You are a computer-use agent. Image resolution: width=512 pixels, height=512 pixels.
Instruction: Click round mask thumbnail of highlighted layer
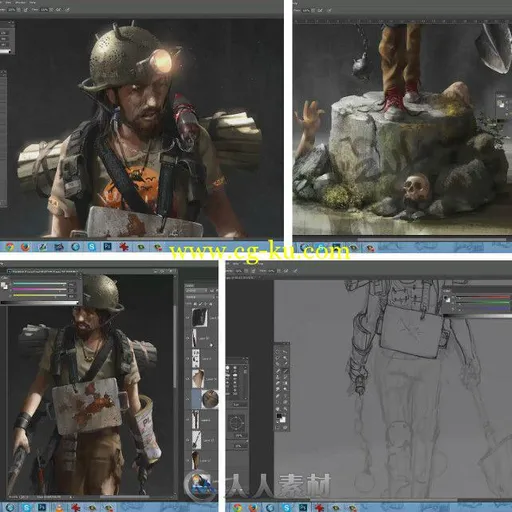(210, 399)
